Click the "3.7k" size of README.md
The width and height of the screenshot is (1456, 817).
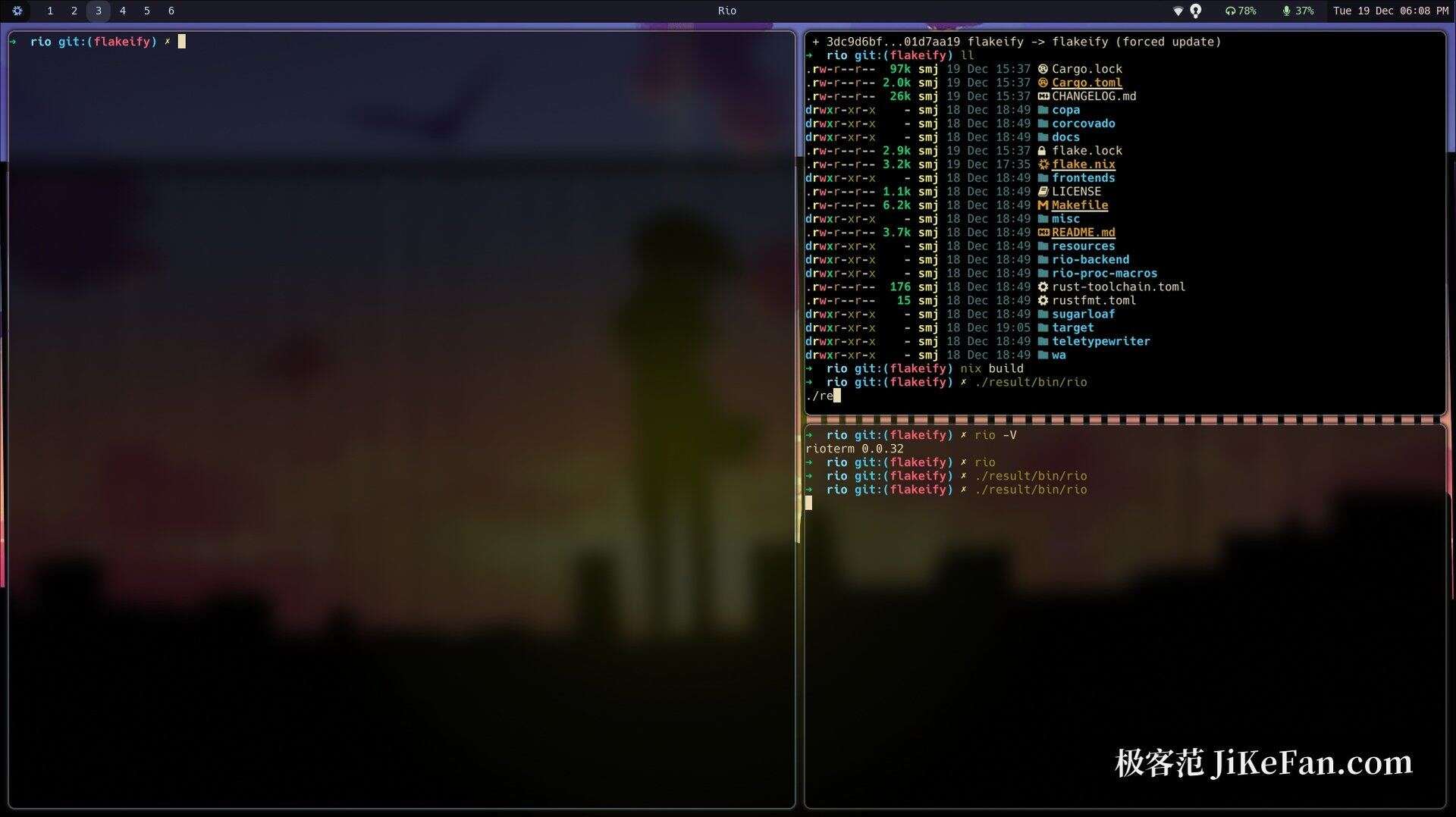tap(897, 233)
